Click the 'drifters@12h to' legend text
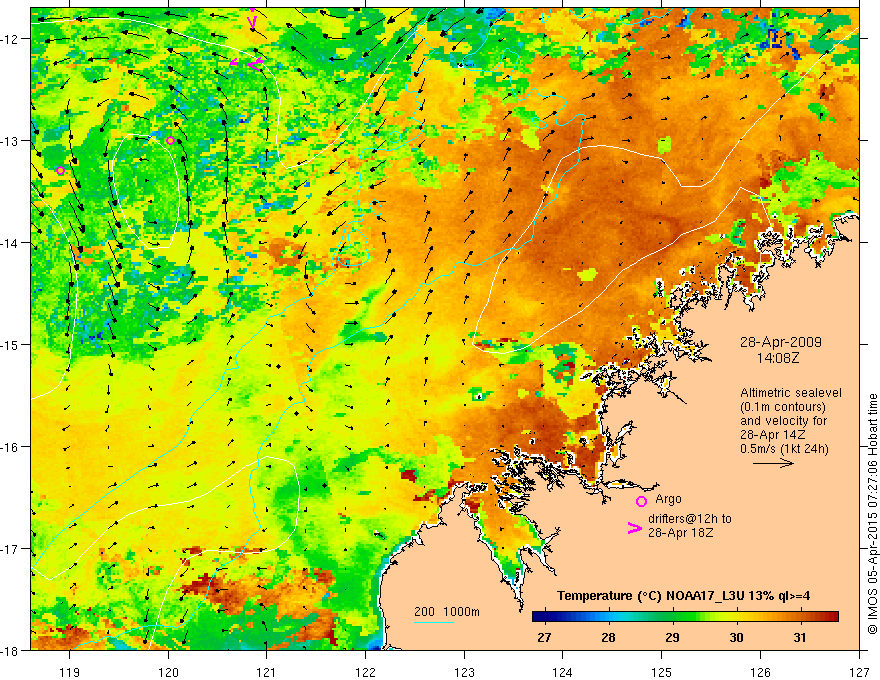This screenshot has width=880, height=680. pos(690,519)
